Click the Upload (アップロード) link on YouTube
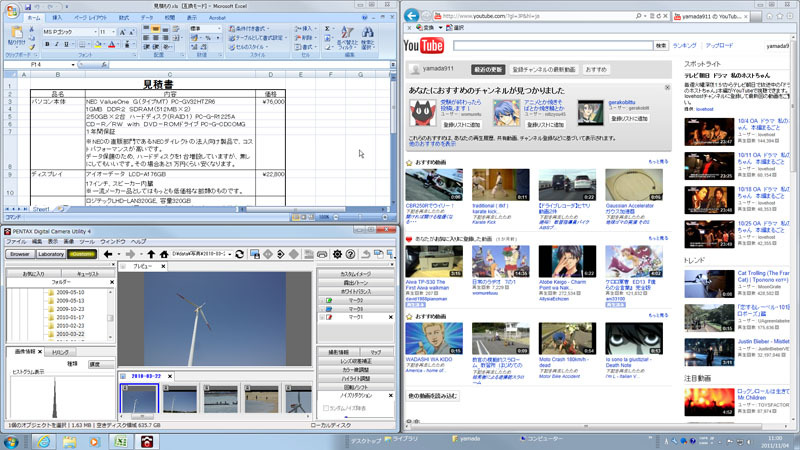The image size is (800, 450). tap(719, 45)
